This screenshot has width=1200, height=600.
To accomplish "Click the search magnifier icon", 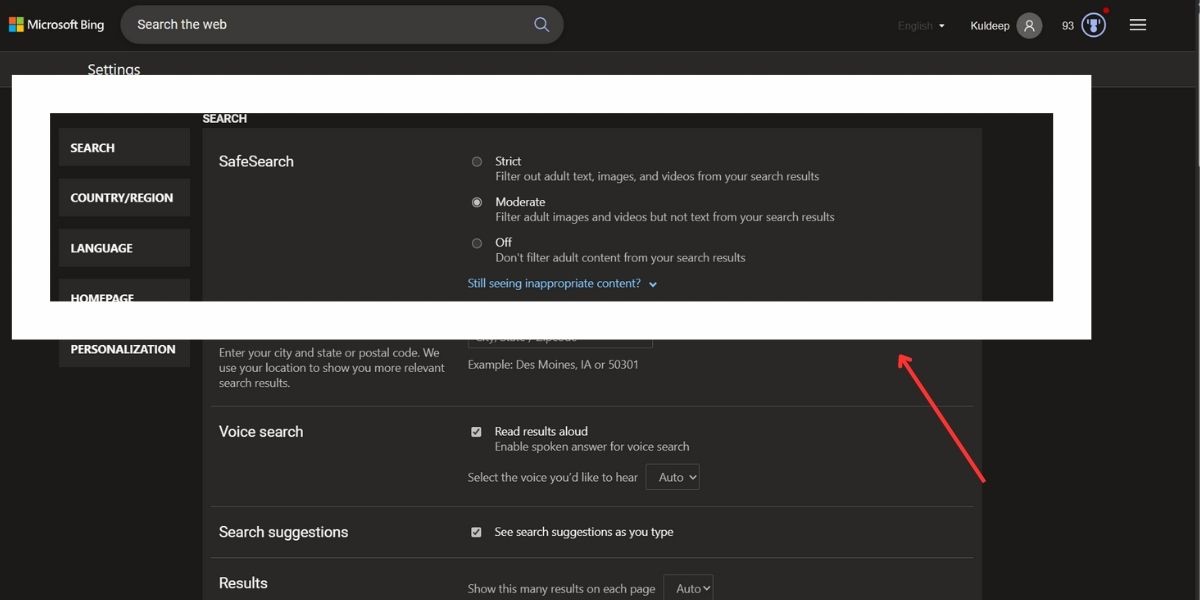I will coord(542,25).
